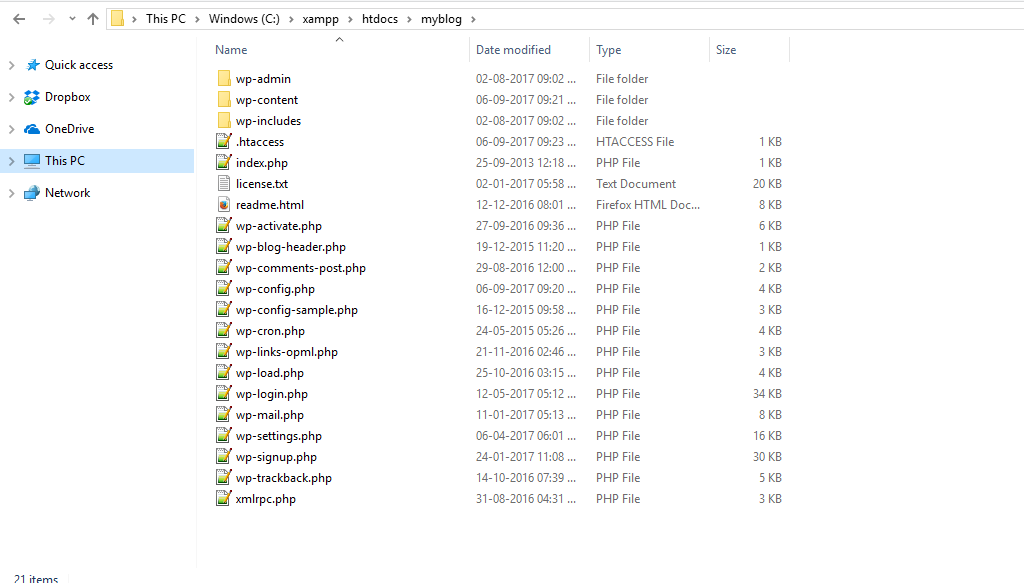Click the Back navigation arrow
This screenshot has height=583, width=1024.
point(19,19)
